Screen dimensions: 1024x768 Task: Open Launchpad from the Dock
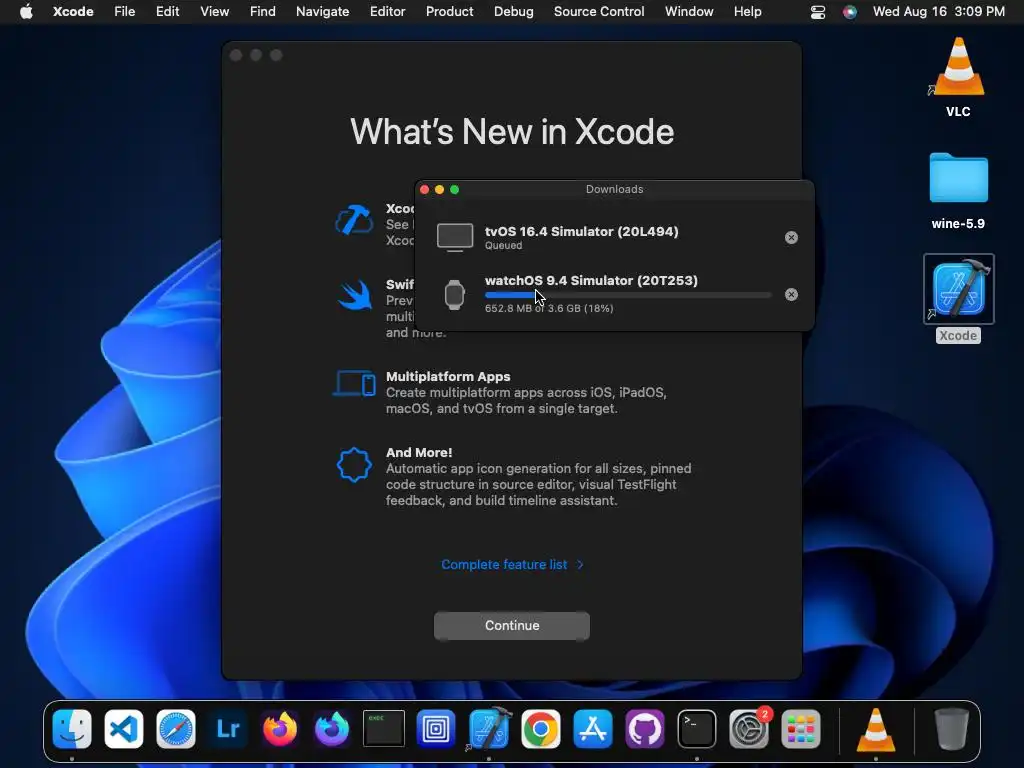coord(801,728)
